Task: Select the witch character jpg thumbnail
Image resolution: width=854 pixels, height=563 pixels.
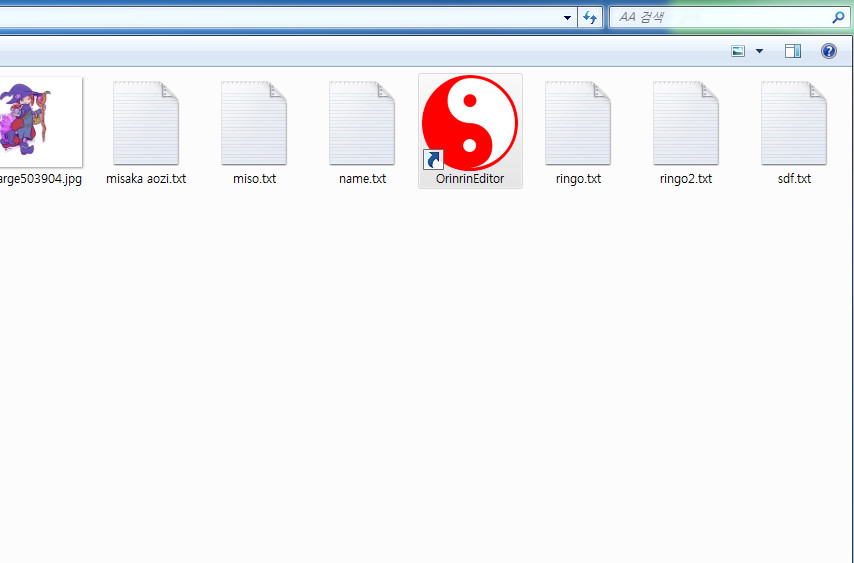Action: coord(38,121)
